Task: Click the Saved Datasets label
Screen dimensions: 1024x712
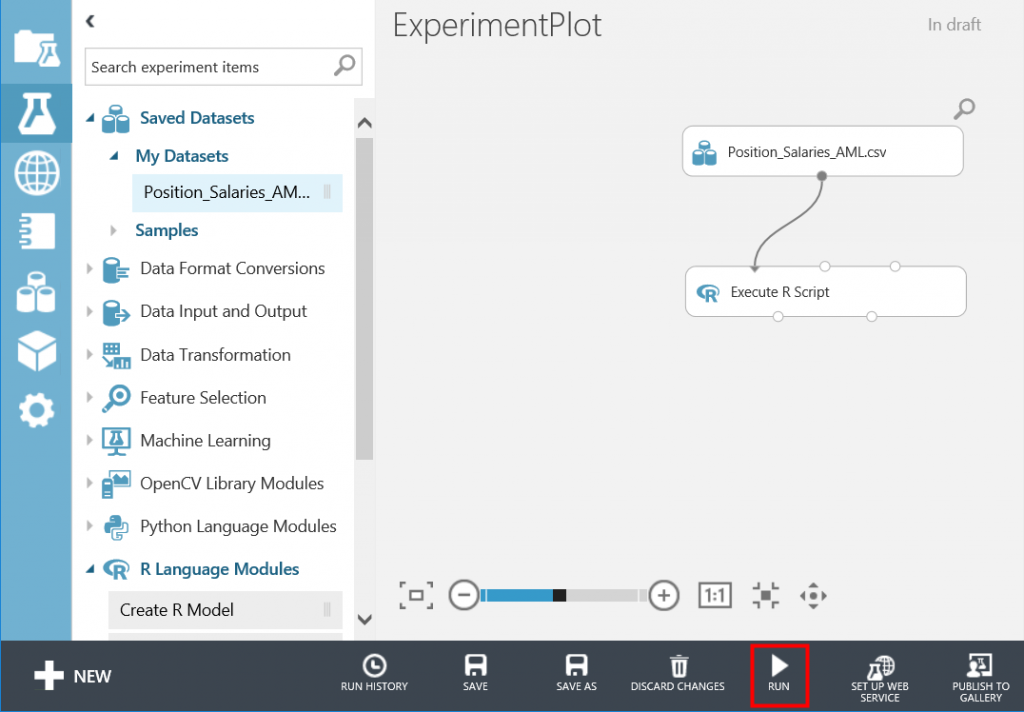Action: (x=197, y=118)
